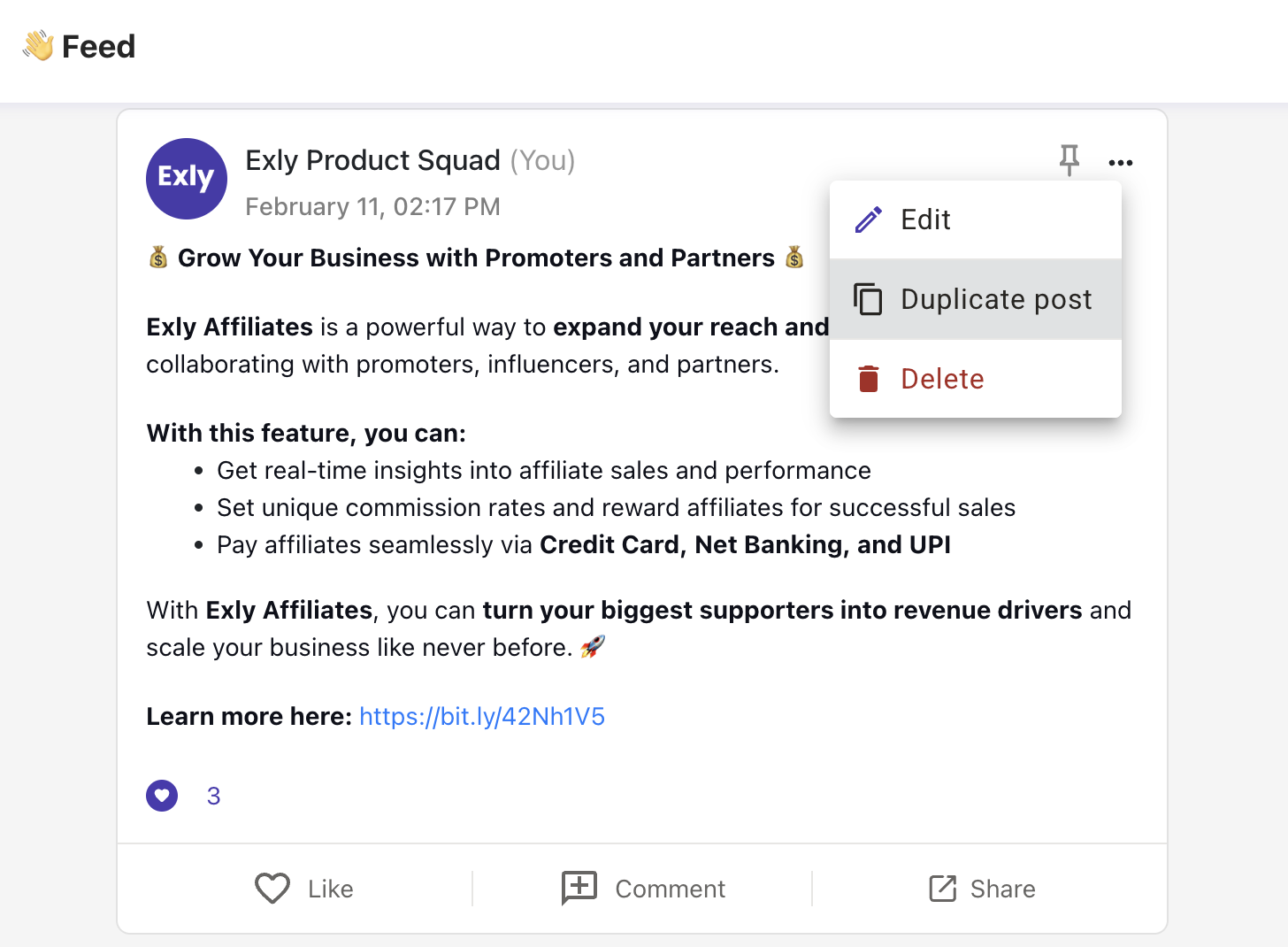Click the unique commission rates bullet point

point(617,507)
